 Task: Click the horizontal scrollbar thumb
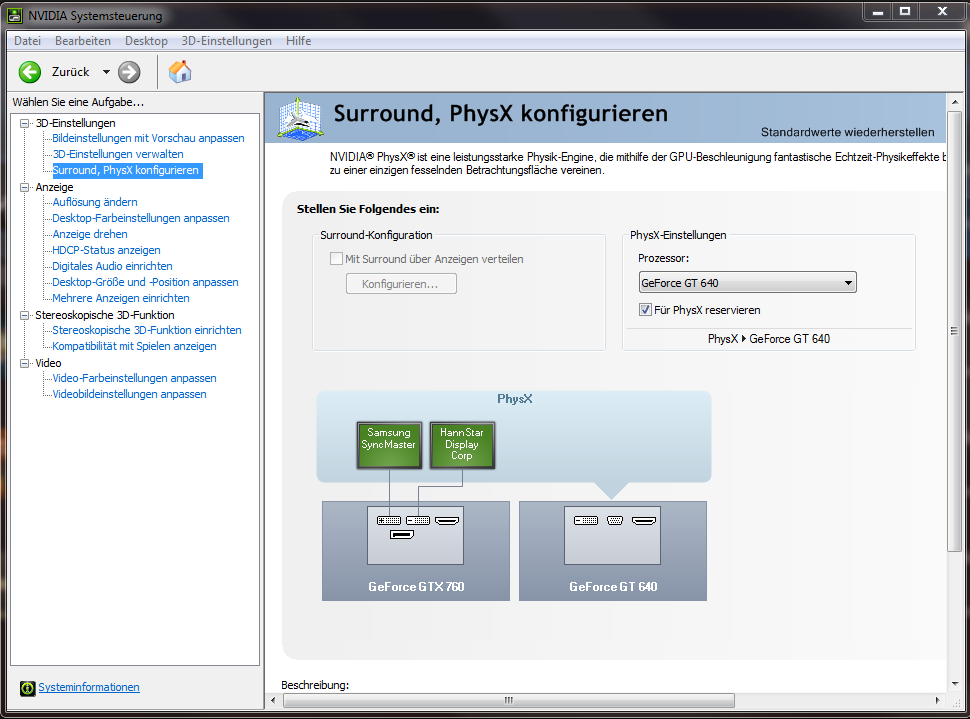pyautogui.click(x=509, y=700)
